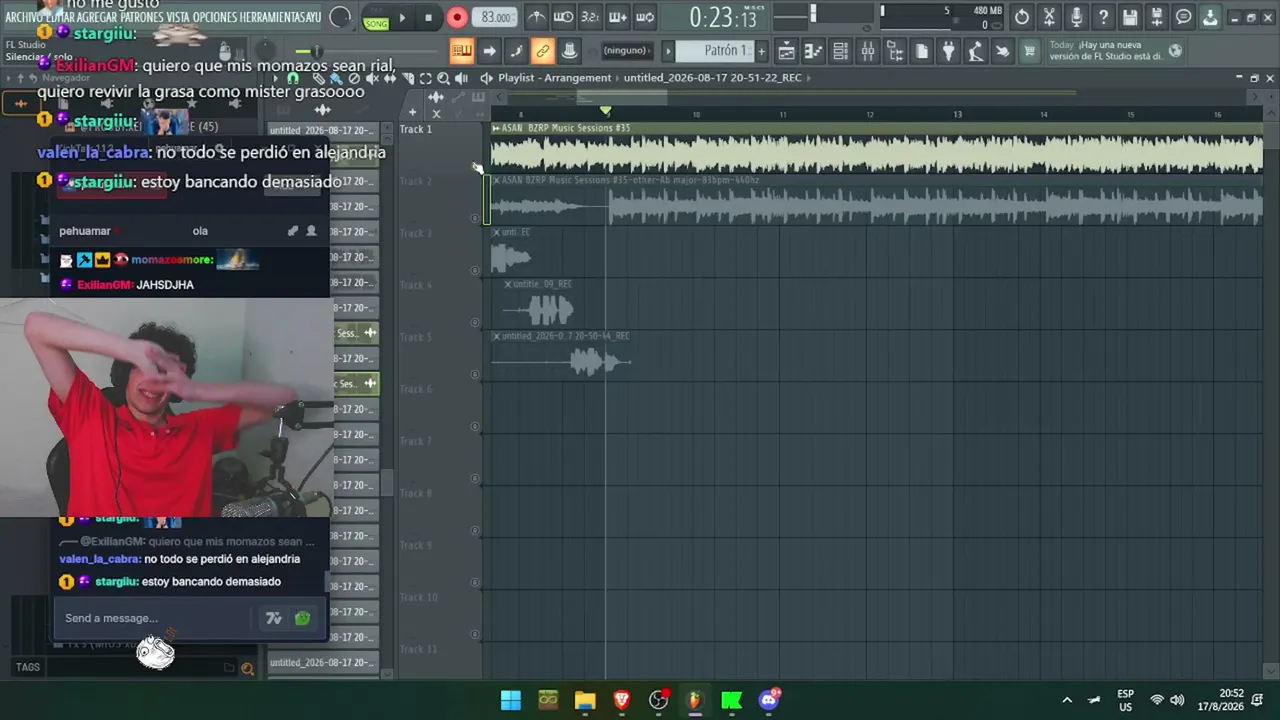The image size is (1280, 720).
Task: Click the red Record button
Action: (x=457, y=17)
